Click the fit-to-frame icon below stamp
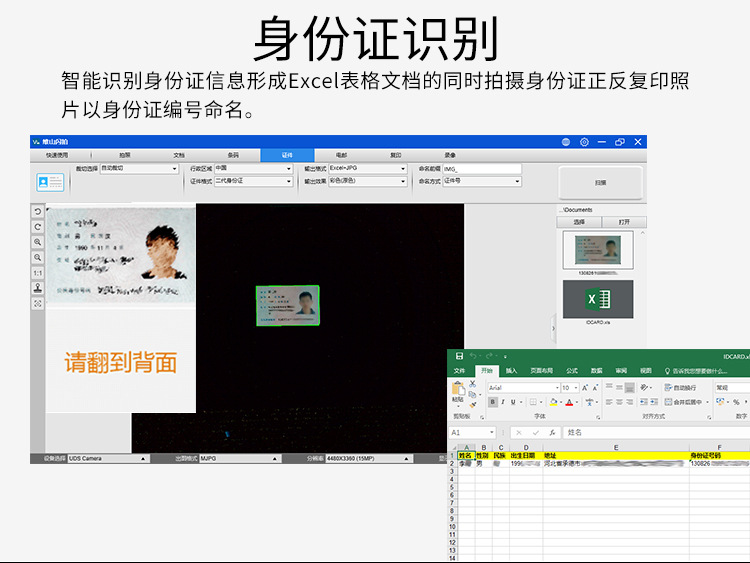The width and height of the screenshot is (750, 563). tap(38, 303)
